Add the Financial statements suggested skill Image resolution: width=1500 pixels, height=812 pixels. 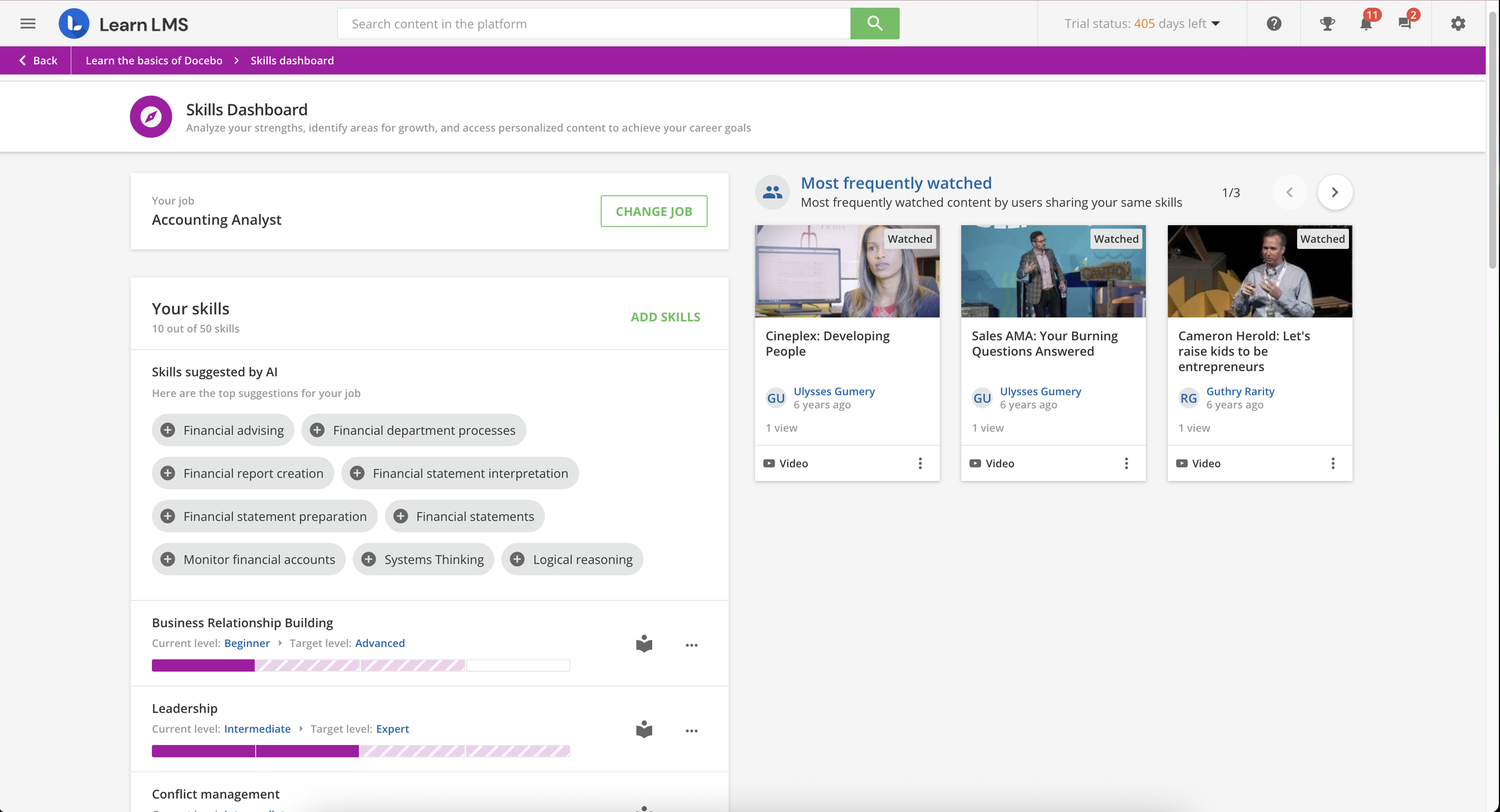pos(465,516)
